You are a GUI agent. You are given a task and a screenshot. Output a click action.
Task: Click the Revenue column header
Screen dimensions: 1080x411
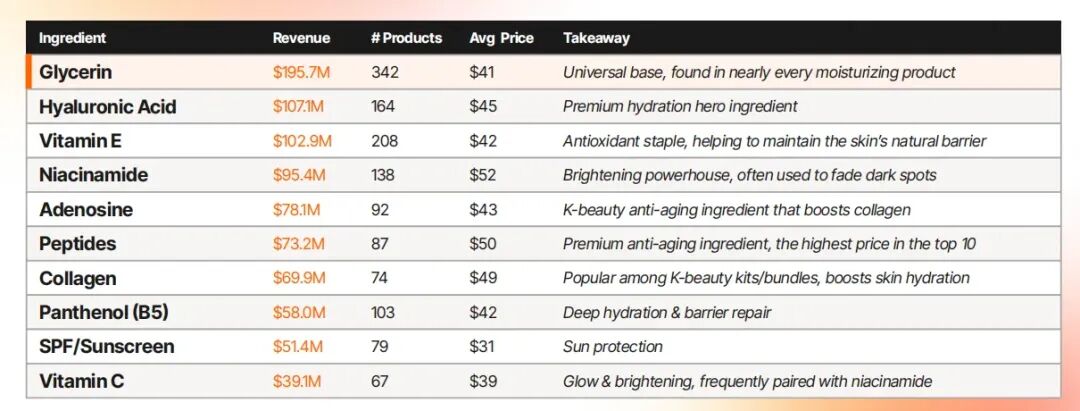click(x=301, y=38)
